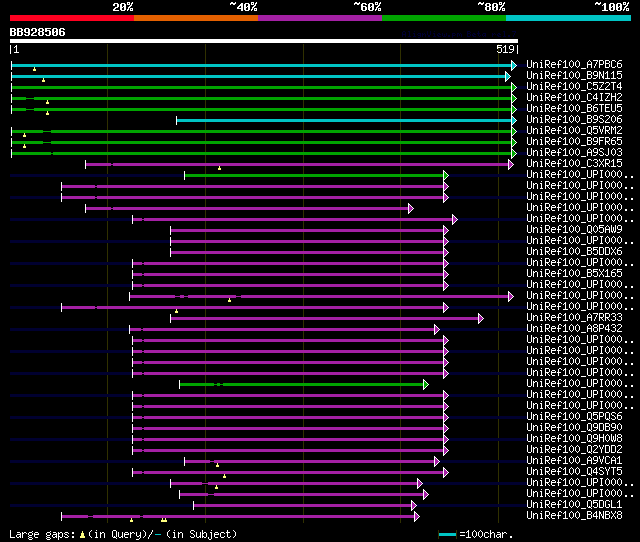Click the orange ~40% identity legend segment

tap(196, 18)
